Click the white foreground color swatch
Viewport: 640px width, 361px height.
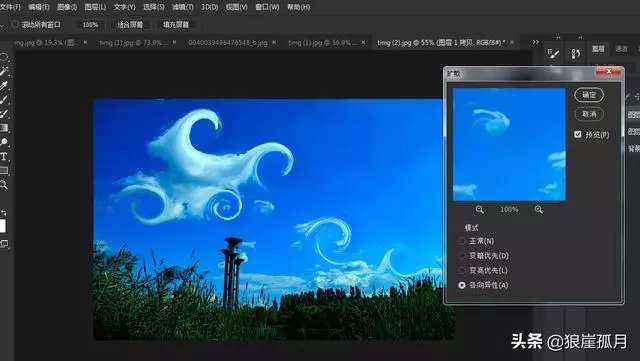2,226
